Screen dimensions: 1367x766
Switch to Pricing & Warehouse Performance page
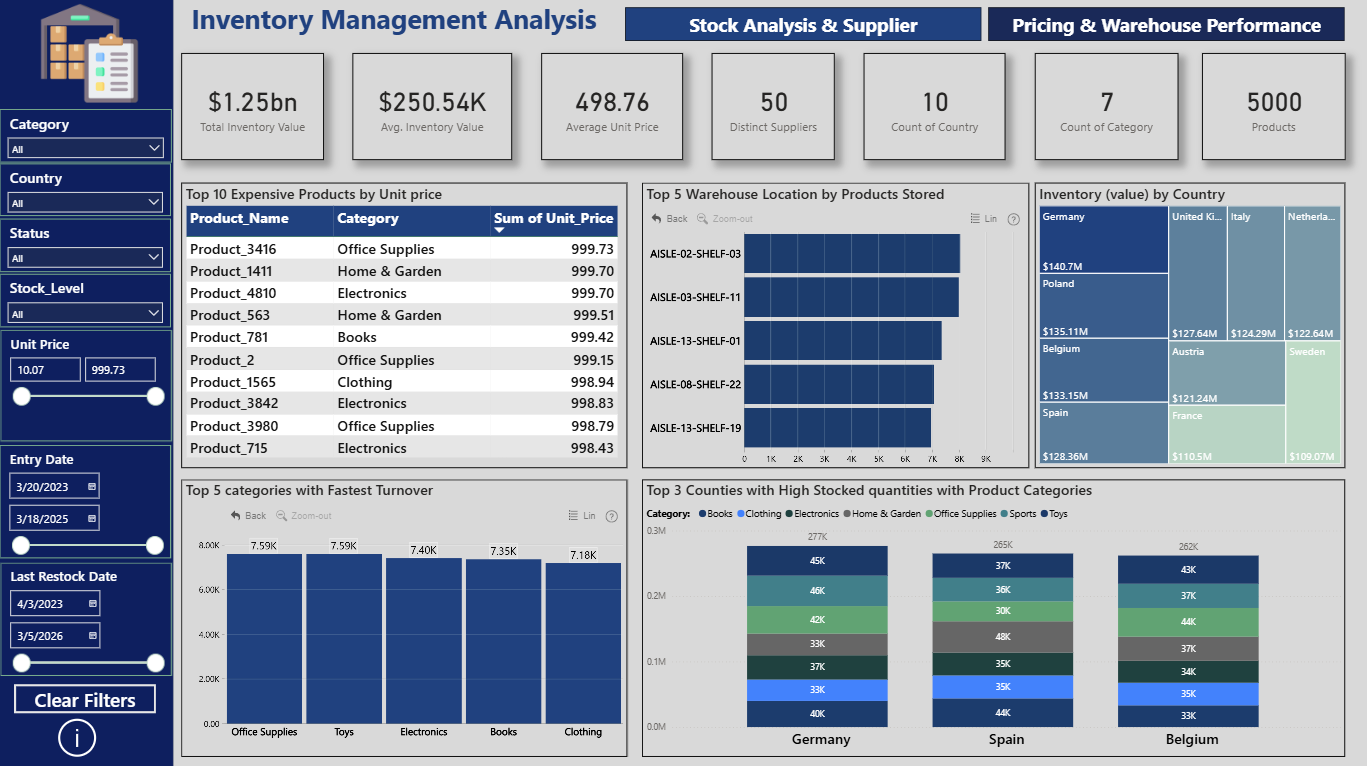point(1166,25)
